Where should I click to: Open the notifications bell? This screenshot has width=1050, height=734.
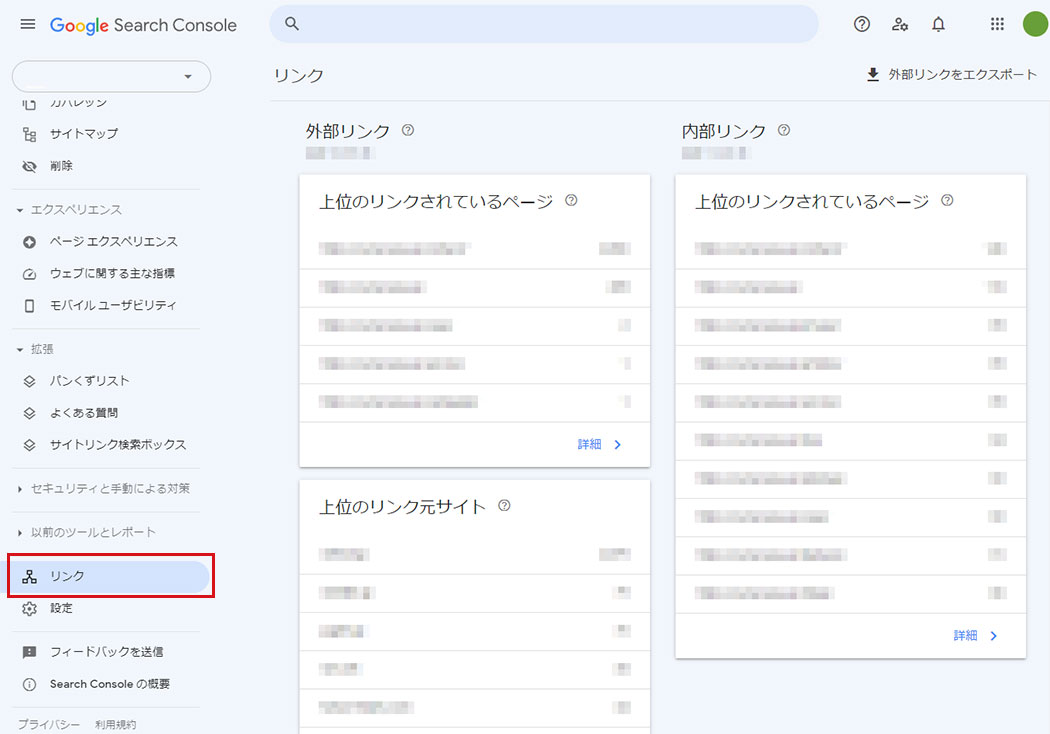pyautogui.click(x=938, y=25)
